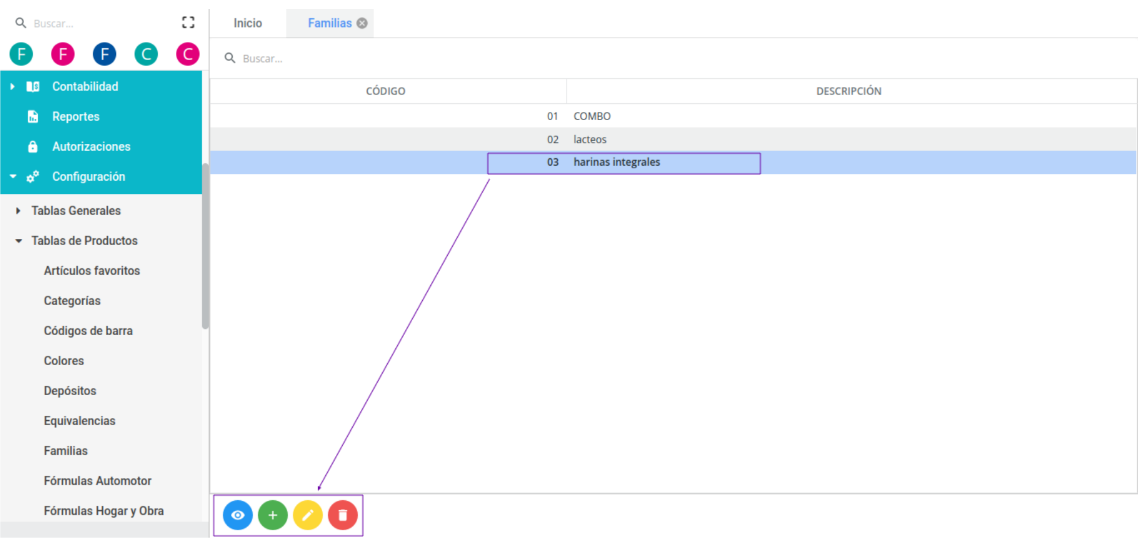The image size is (1148, 538).
Task: Open Equivalencias in sidebar
Action: click(80, 421)
